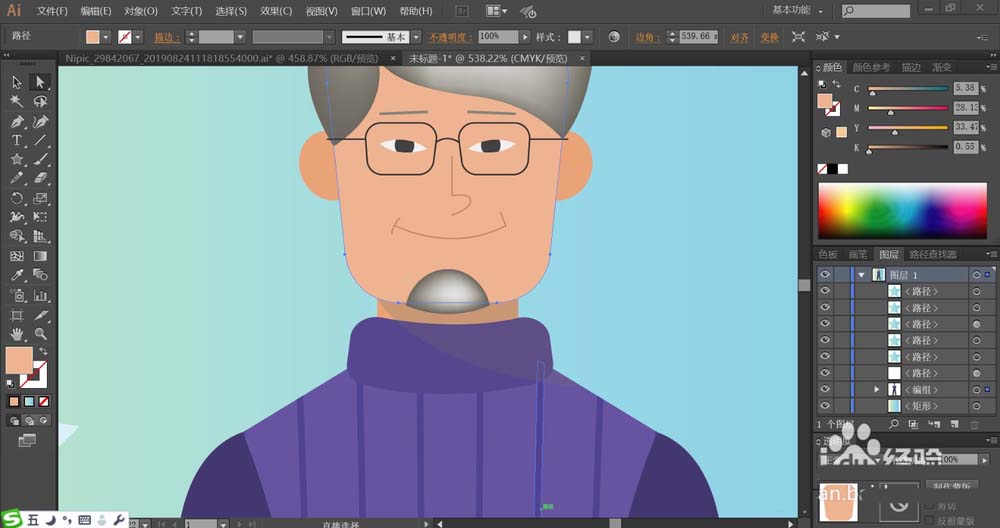Click the 色板 panel tab

coord(828,254)
